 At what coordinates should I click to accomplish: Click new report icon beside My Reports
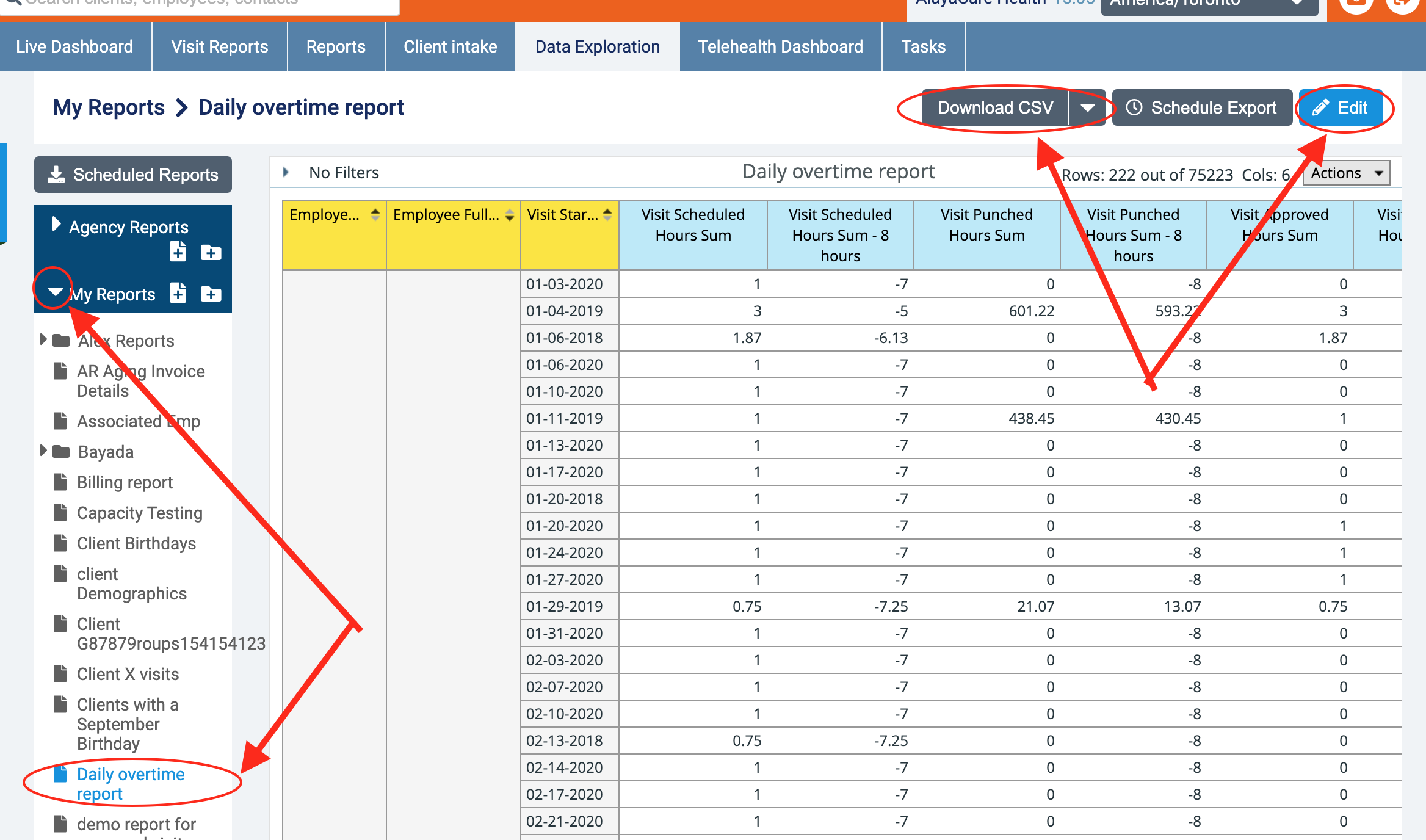coord(178,293)
